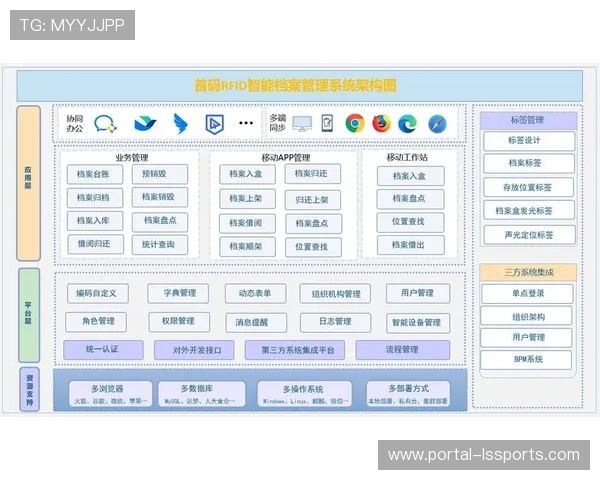Click the purple 对外开发接口 box
The height and width of the screenshot is (480, 600).
[194, 350]
